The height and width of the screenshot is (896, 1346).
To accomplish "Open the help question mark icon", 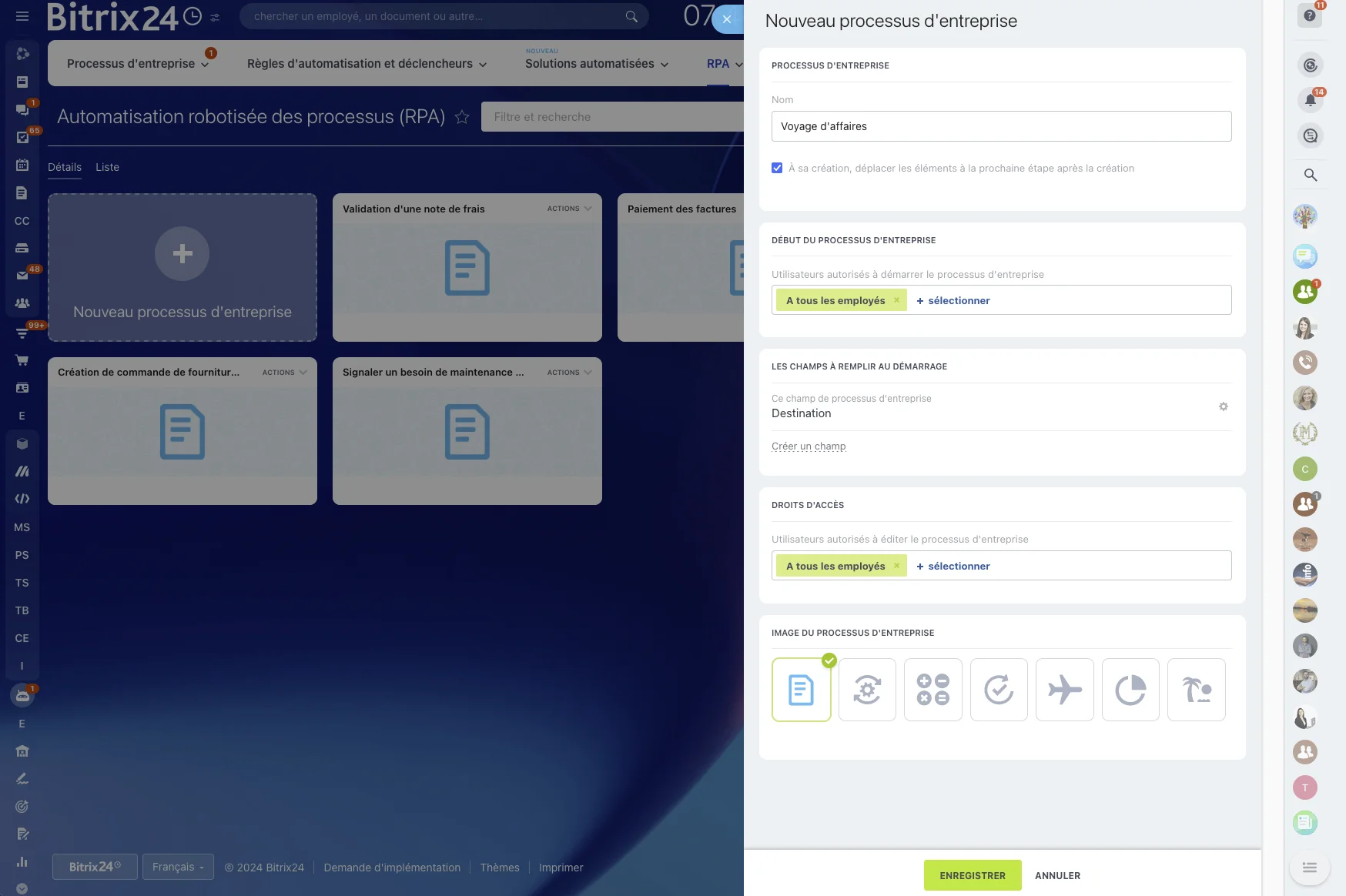I will (1310, 15).
